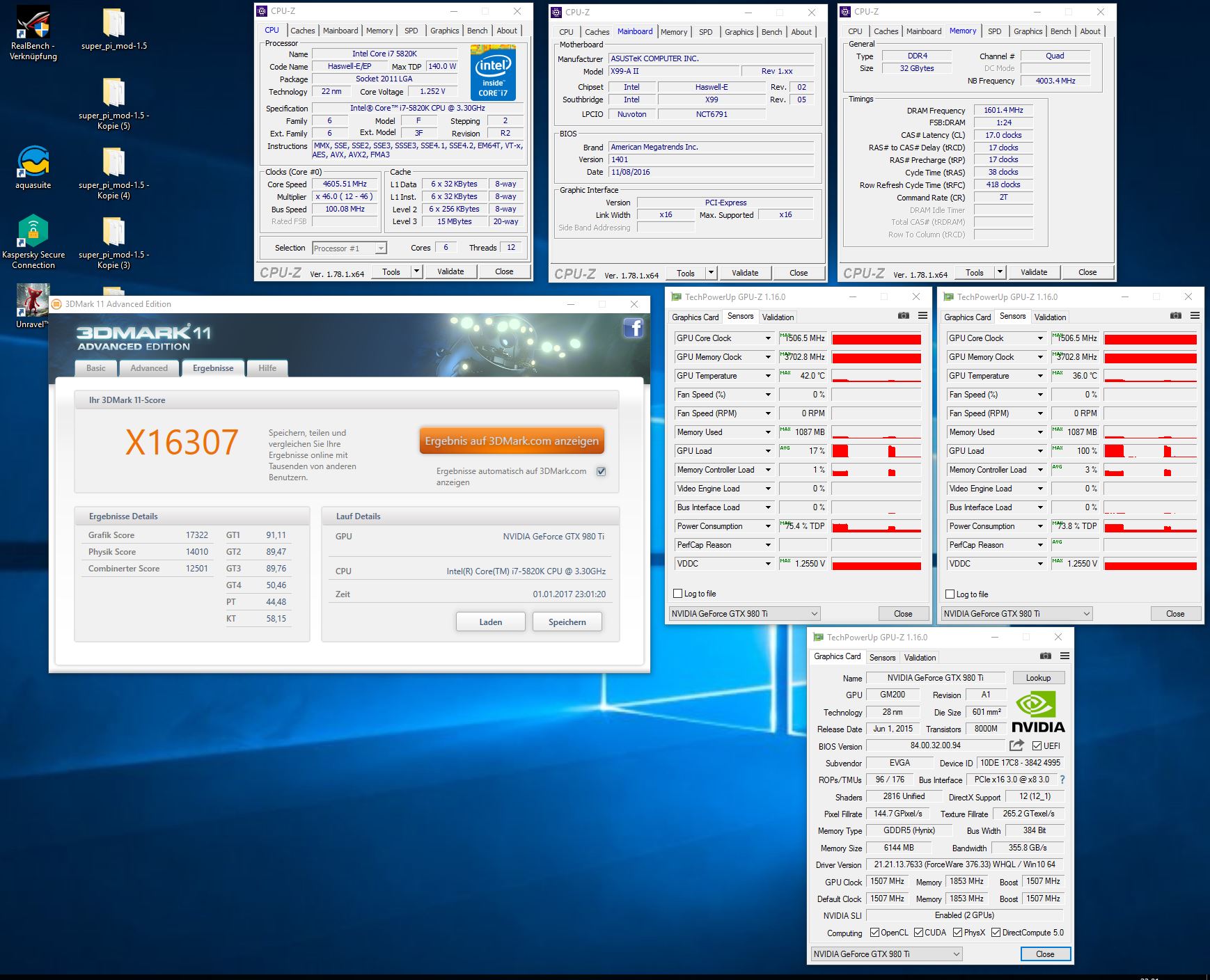The width and height of the screenshot is (1210, 980).
Task: Open the aquasuite desktop icon
Action: pyautogui.click(x=33, y=168)
